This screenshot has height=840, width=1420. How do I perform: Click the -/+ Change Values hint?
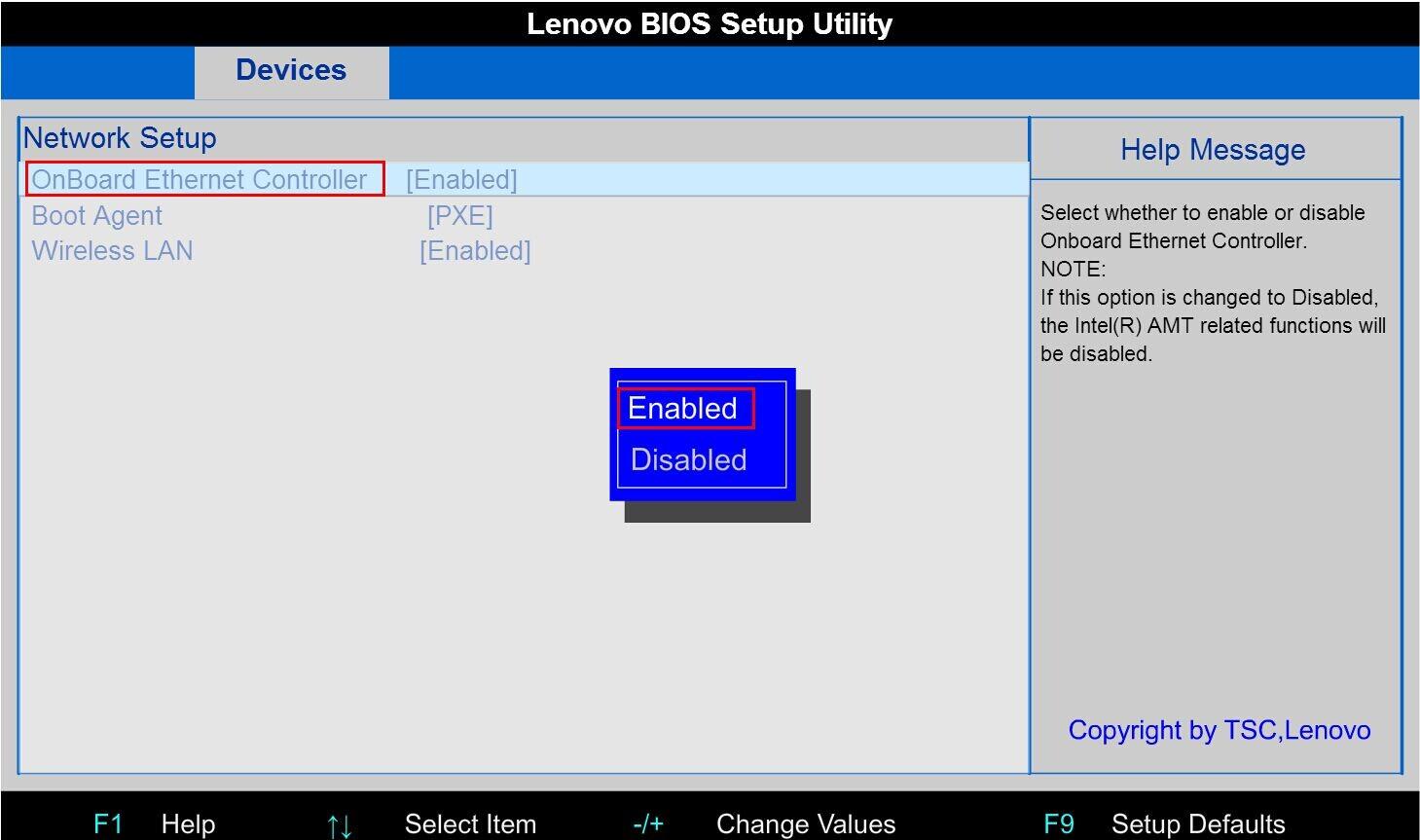(764, 824)
